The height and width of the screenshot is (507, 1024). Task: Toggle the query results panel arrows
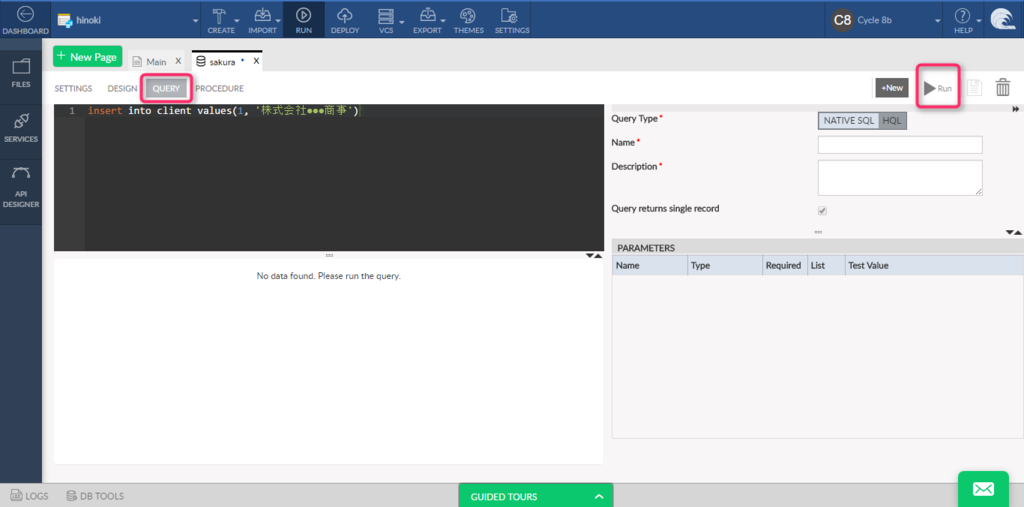tap(594, 255)
